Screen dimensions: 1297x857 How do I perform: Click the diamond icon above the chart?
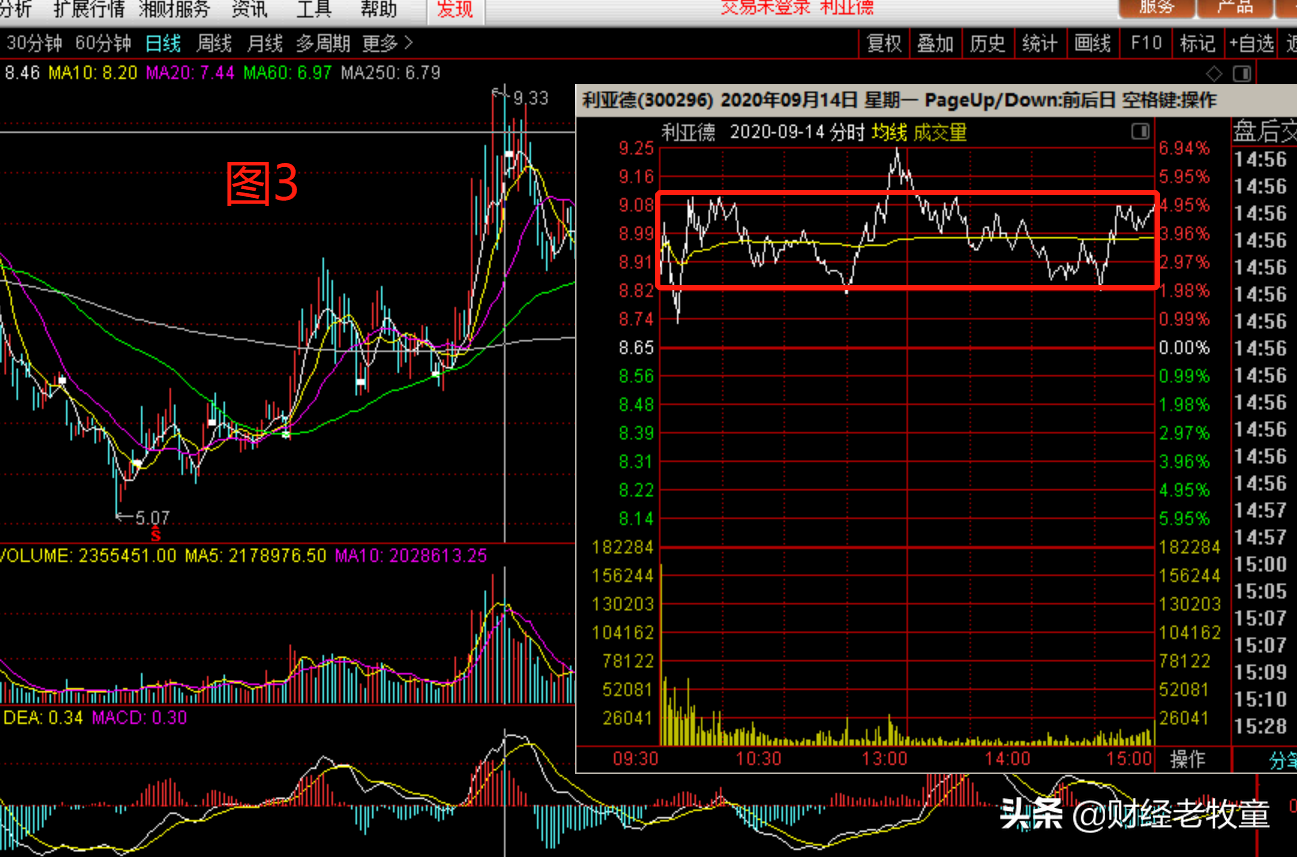tap(1214, 73)
